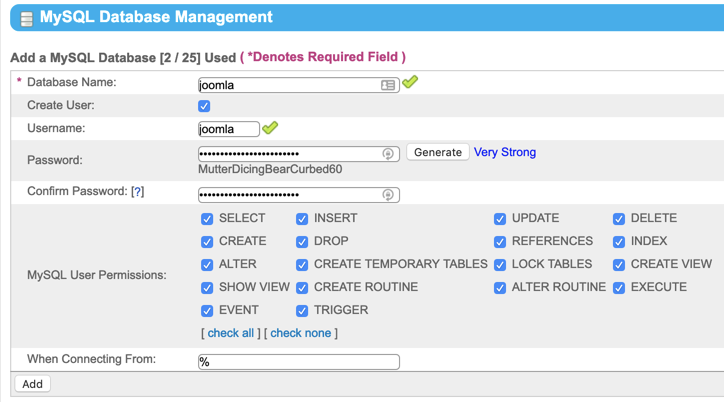Uncheck the Create User checkbox
The width and height of the screenshot is (724, 402).
[x=204, y=106]
